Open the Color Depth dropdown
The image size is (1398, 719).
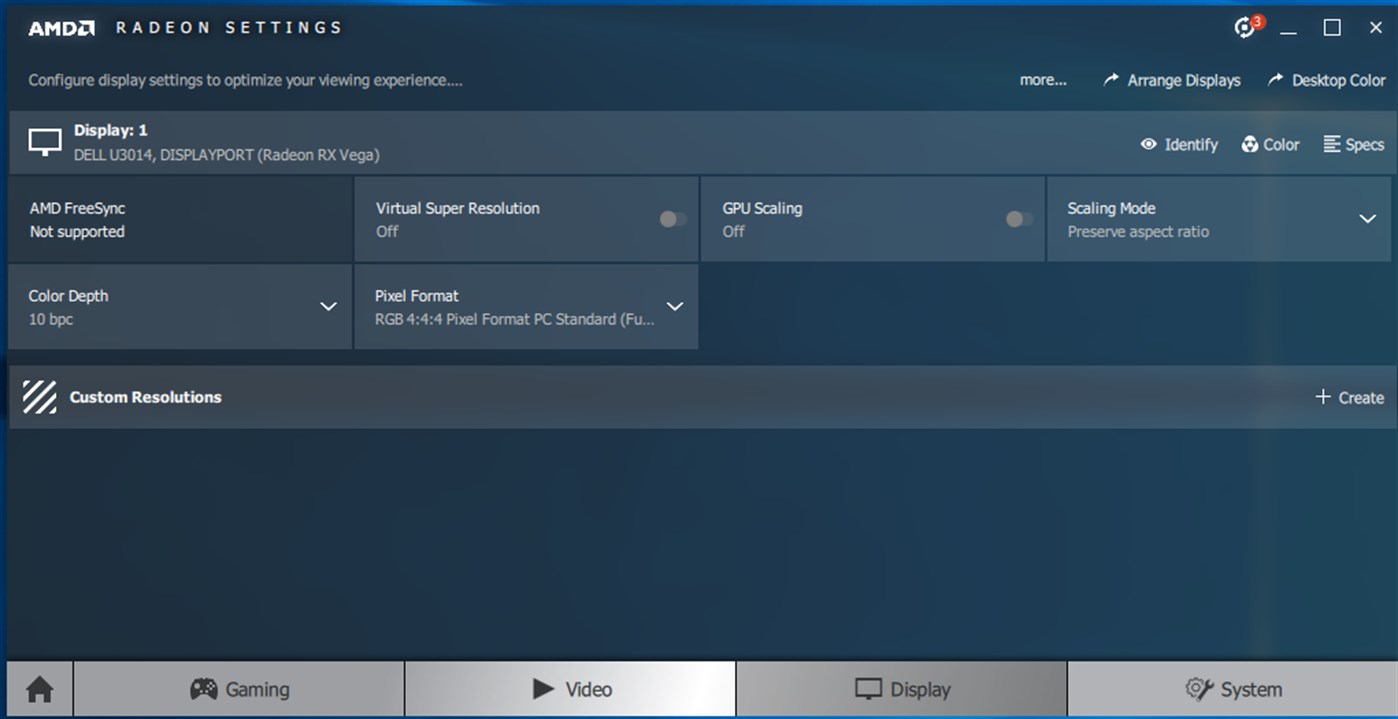(x=329, y=307)
